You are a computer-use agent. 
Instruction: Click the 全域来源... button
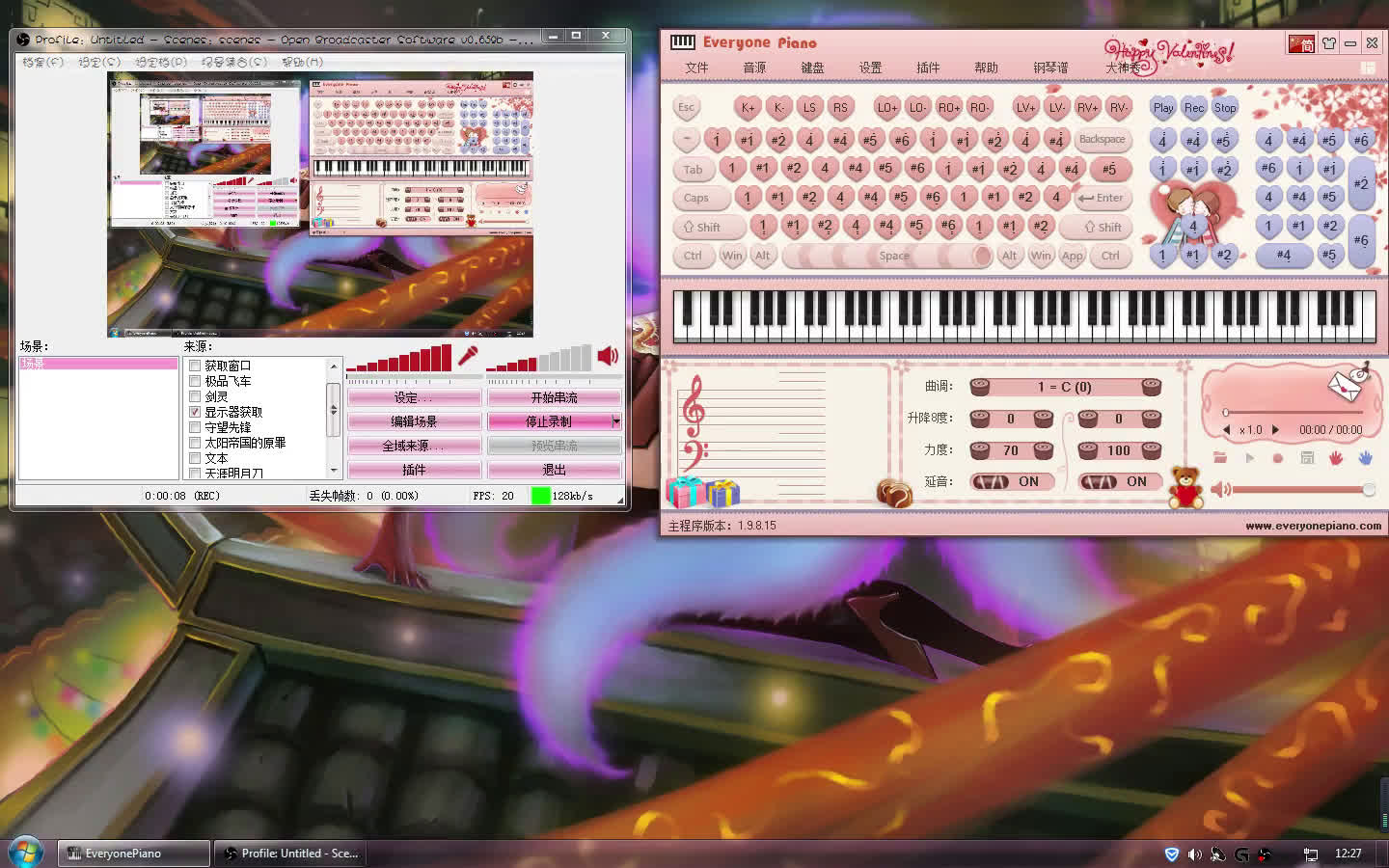[414, 446]
